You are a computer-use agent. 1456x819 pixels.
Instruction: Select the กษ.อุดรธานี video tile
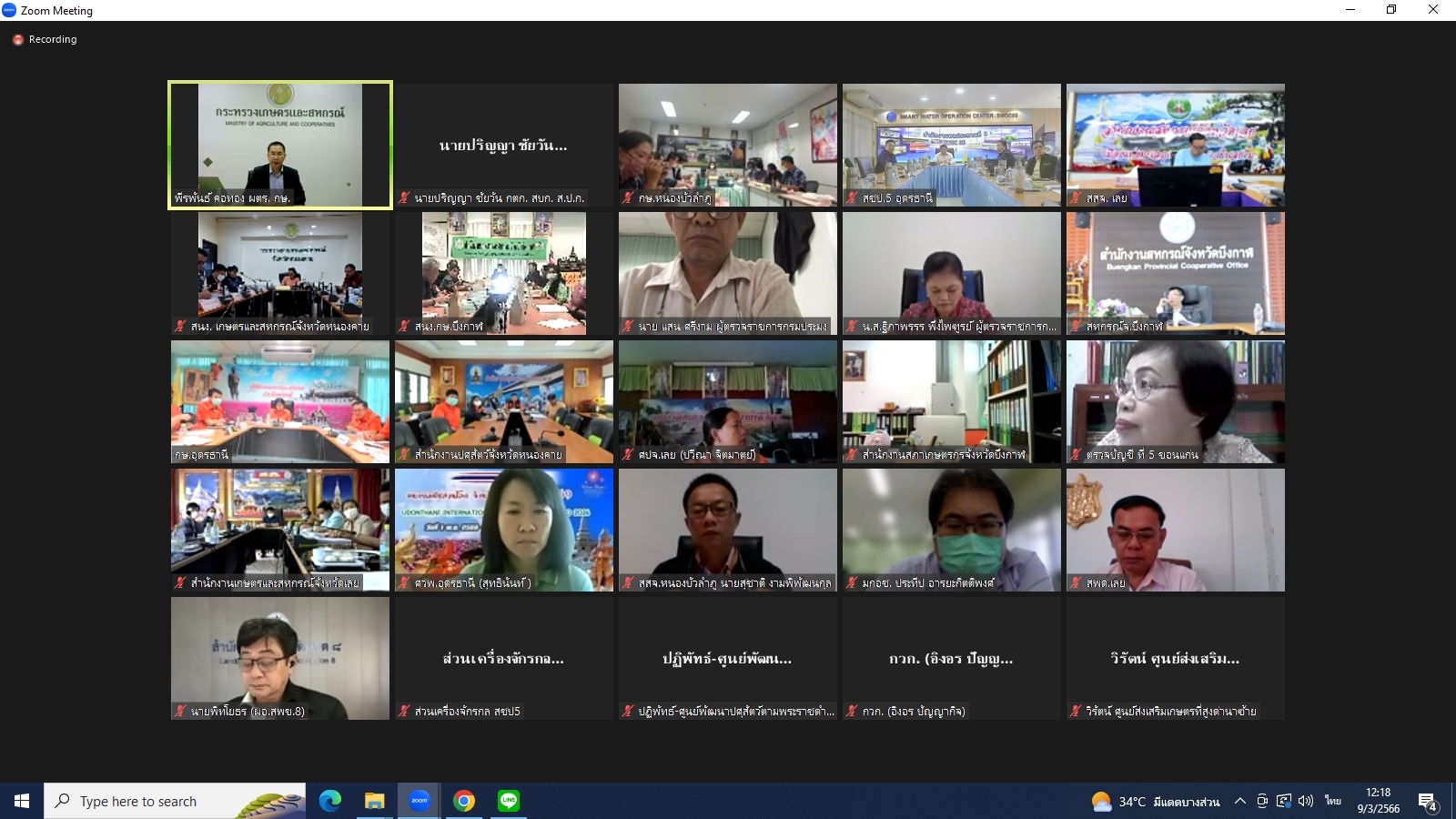[x=280, y=402]
